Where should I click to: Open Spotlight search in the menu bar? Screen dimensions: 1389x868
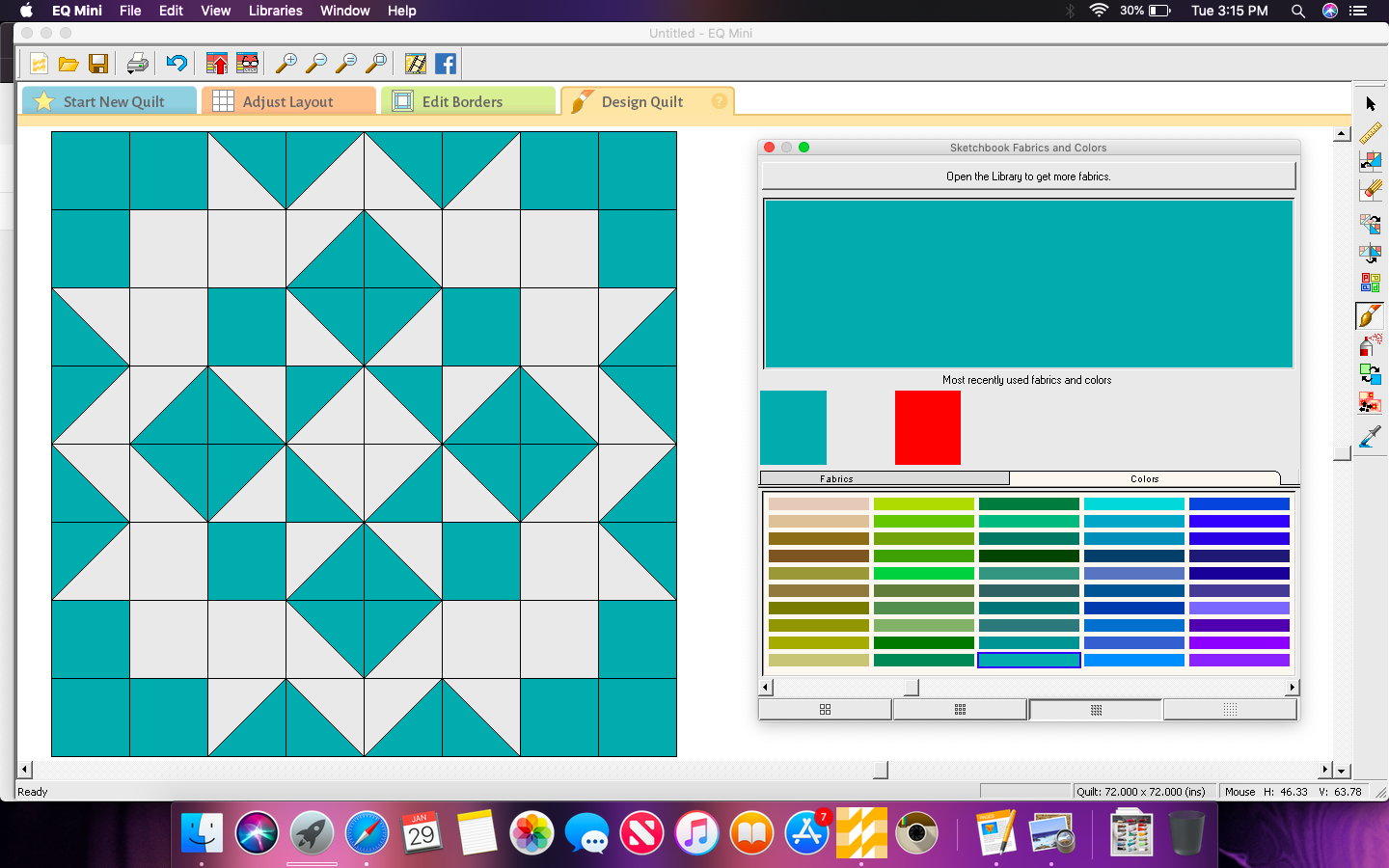(1298, 11)
